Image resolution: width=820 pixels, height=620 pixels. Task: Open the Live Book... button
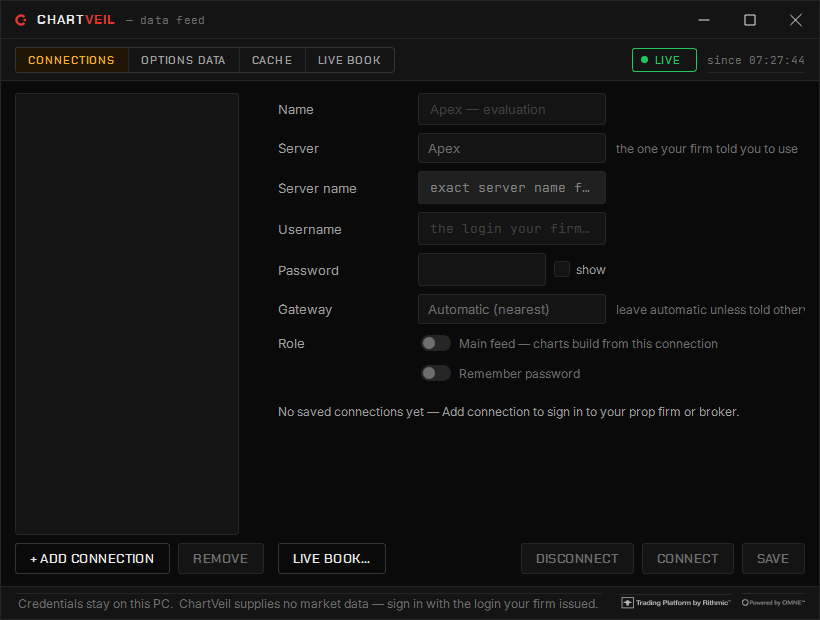coord(332,558)
